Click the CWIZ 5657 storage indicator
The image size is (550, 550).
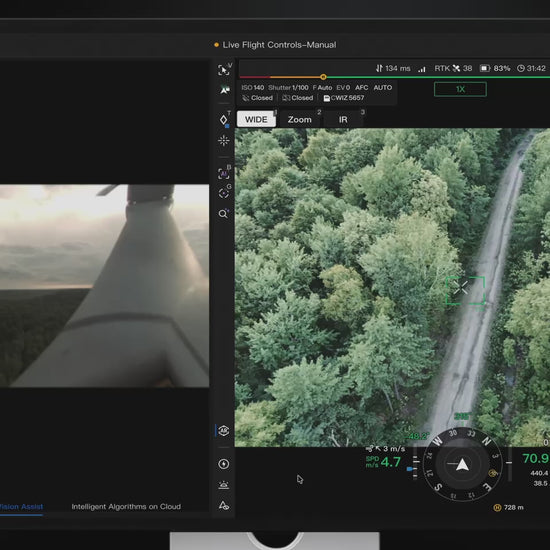tap(344, 98)
